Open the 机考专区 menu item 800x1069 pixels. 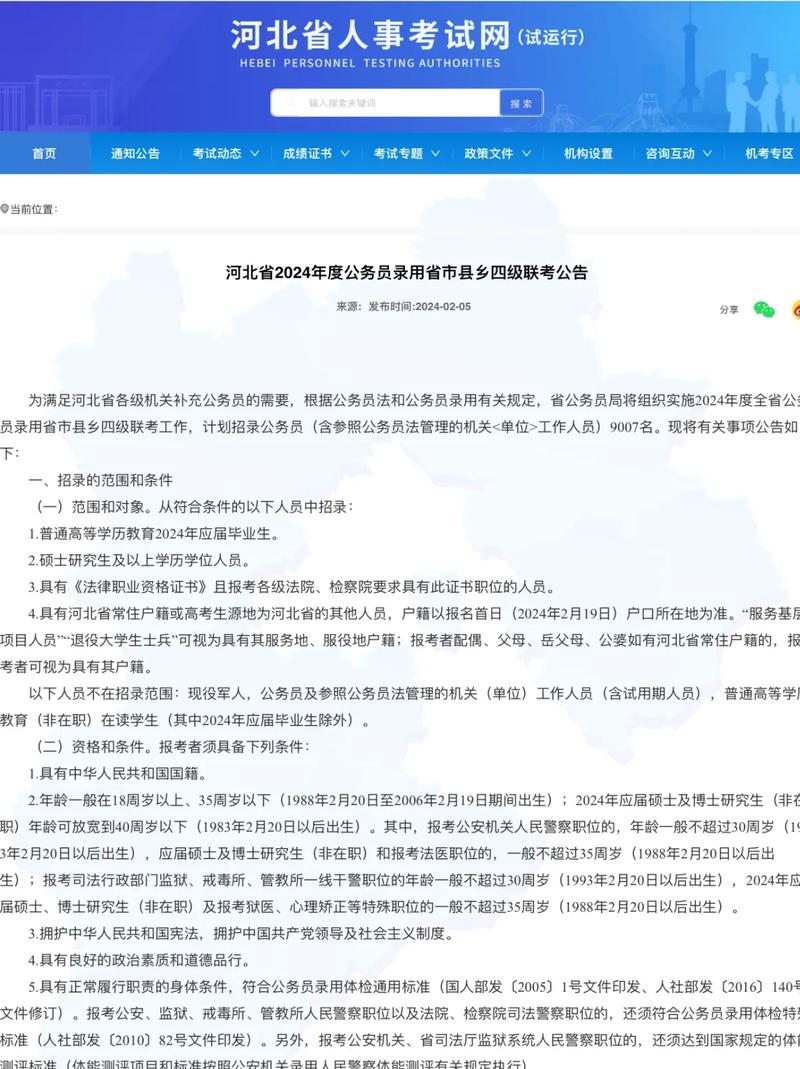coord(769,153)
